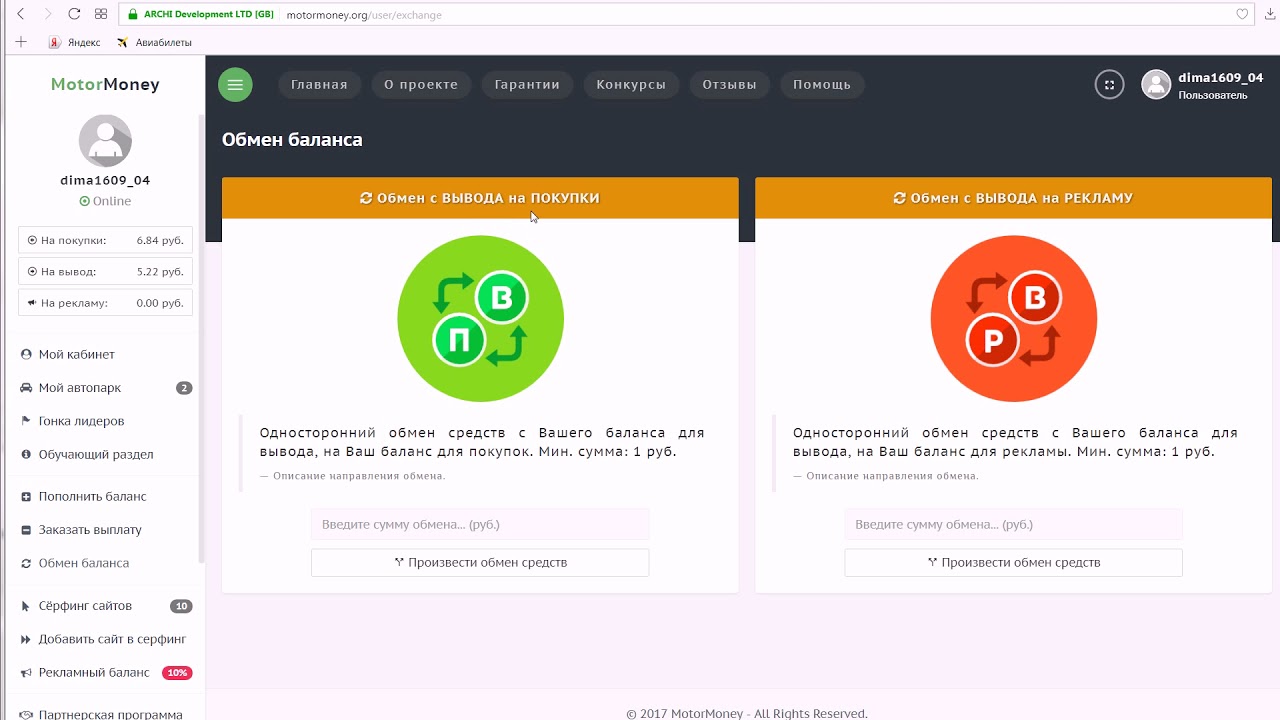Click the orange exchange Р/В circle icon
The height and width of the screenshot is (720, 1280).
click(1014, 318)
